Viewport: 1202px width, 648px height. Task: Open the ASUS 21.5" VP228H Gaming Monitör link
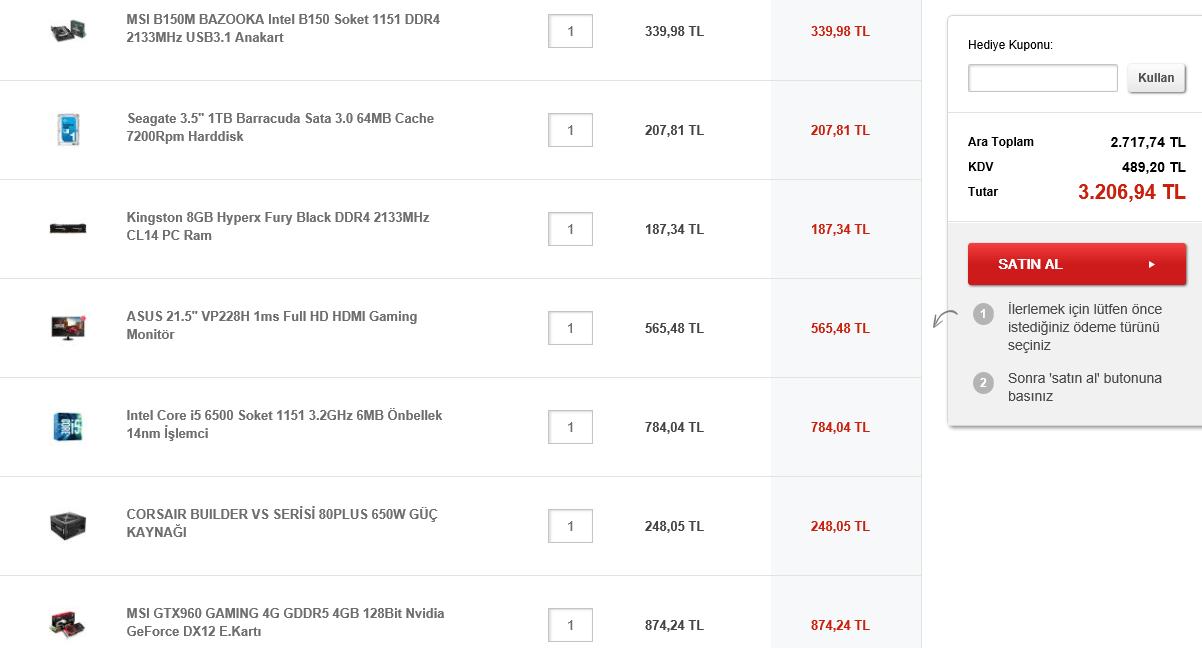[x=271, y=325]
